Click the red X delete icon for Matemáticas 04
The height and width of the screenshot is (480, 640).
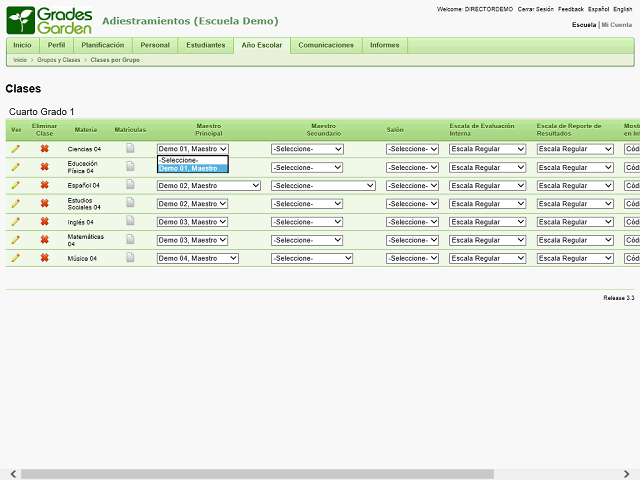[44, 239]
